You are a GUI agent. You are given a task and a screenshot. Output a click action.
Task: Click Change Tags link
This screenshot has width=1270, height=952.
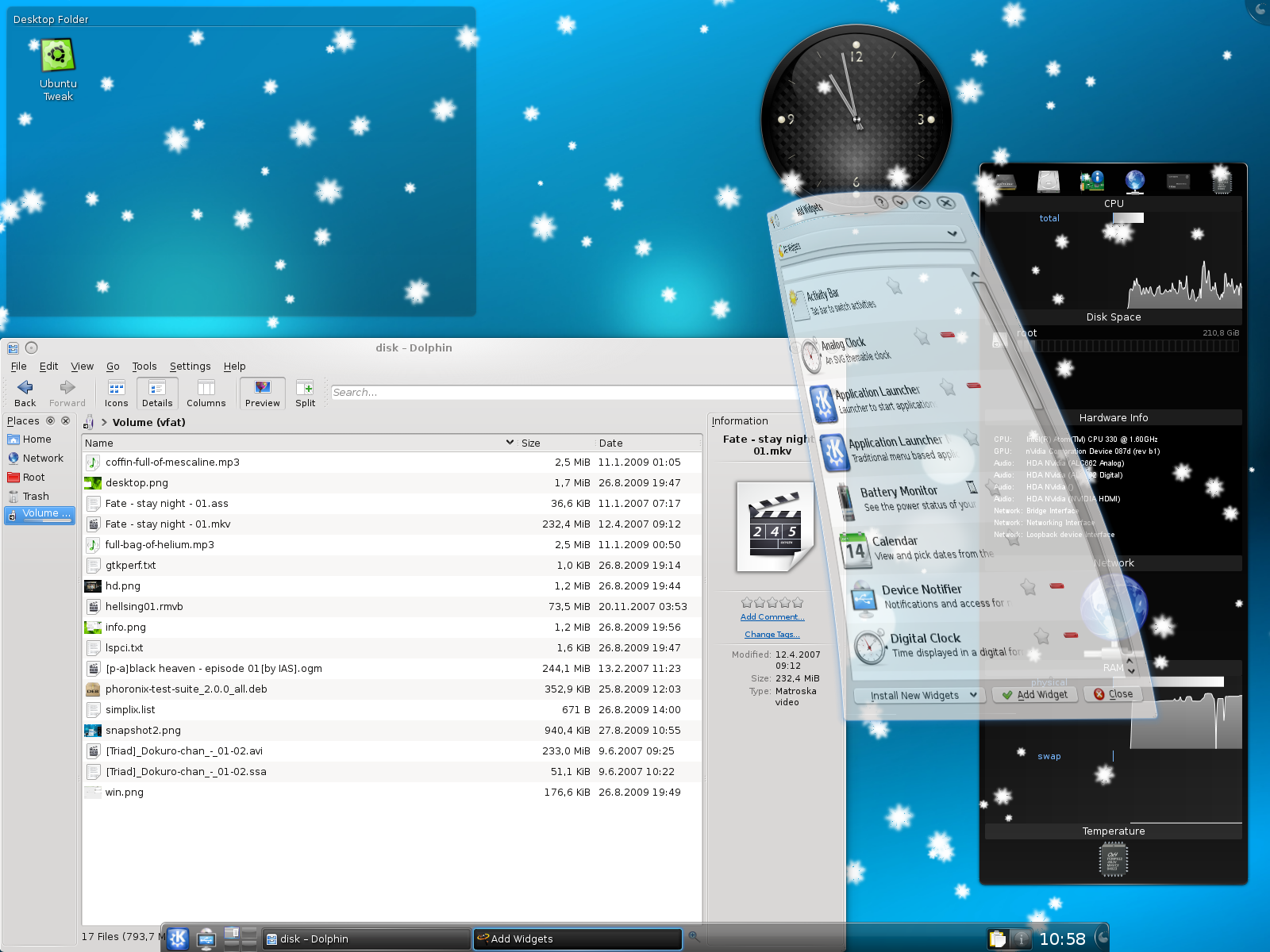click(x=772, y=634)
